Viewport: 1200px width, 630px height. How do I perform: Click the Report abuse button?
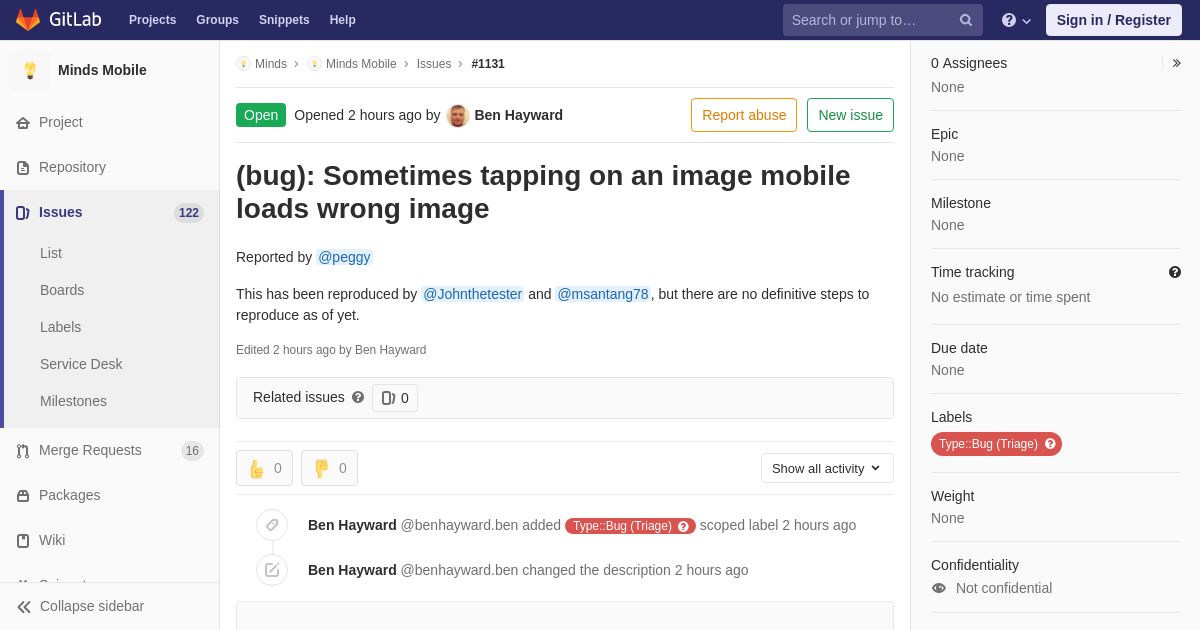(x=744, y=115)
